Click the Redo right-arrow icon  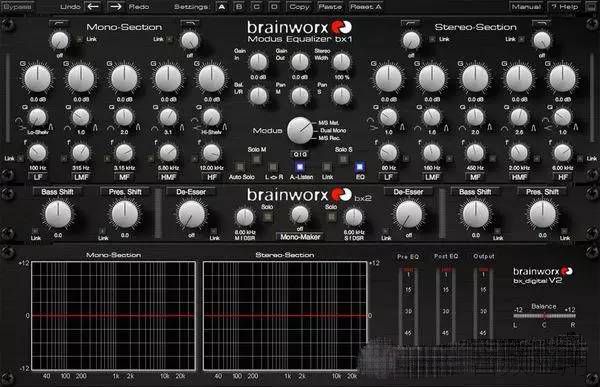point(116,7)
